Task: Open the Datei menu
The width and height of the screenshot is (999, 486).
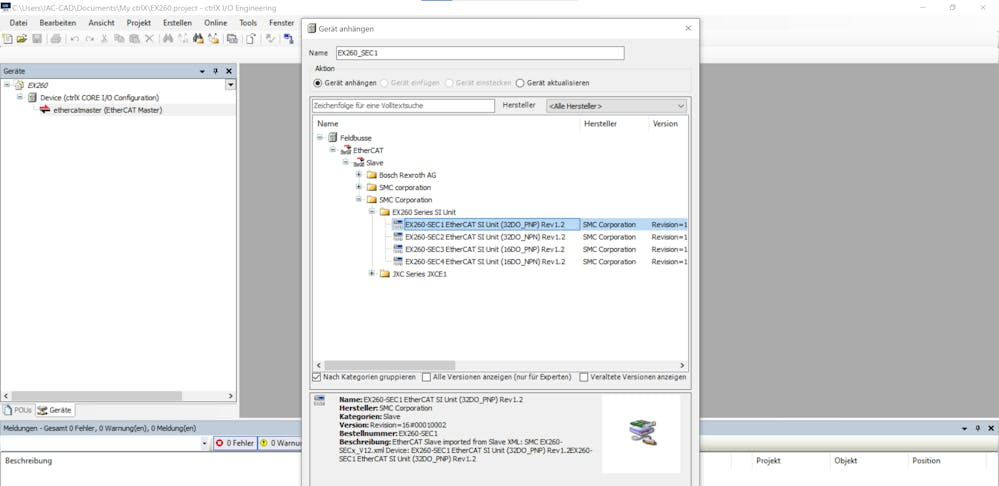Action: (x=18, y=23)
